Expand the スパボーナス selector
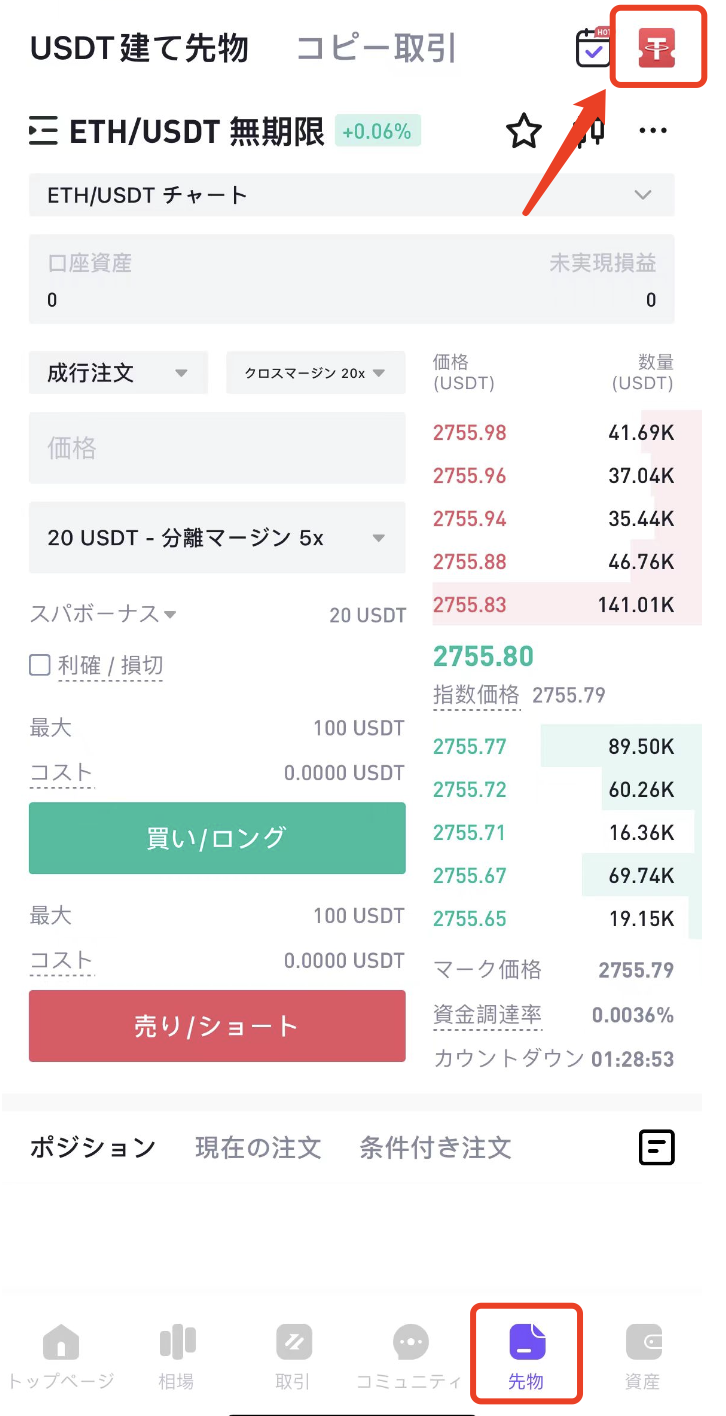 click(x=103, y=614)
